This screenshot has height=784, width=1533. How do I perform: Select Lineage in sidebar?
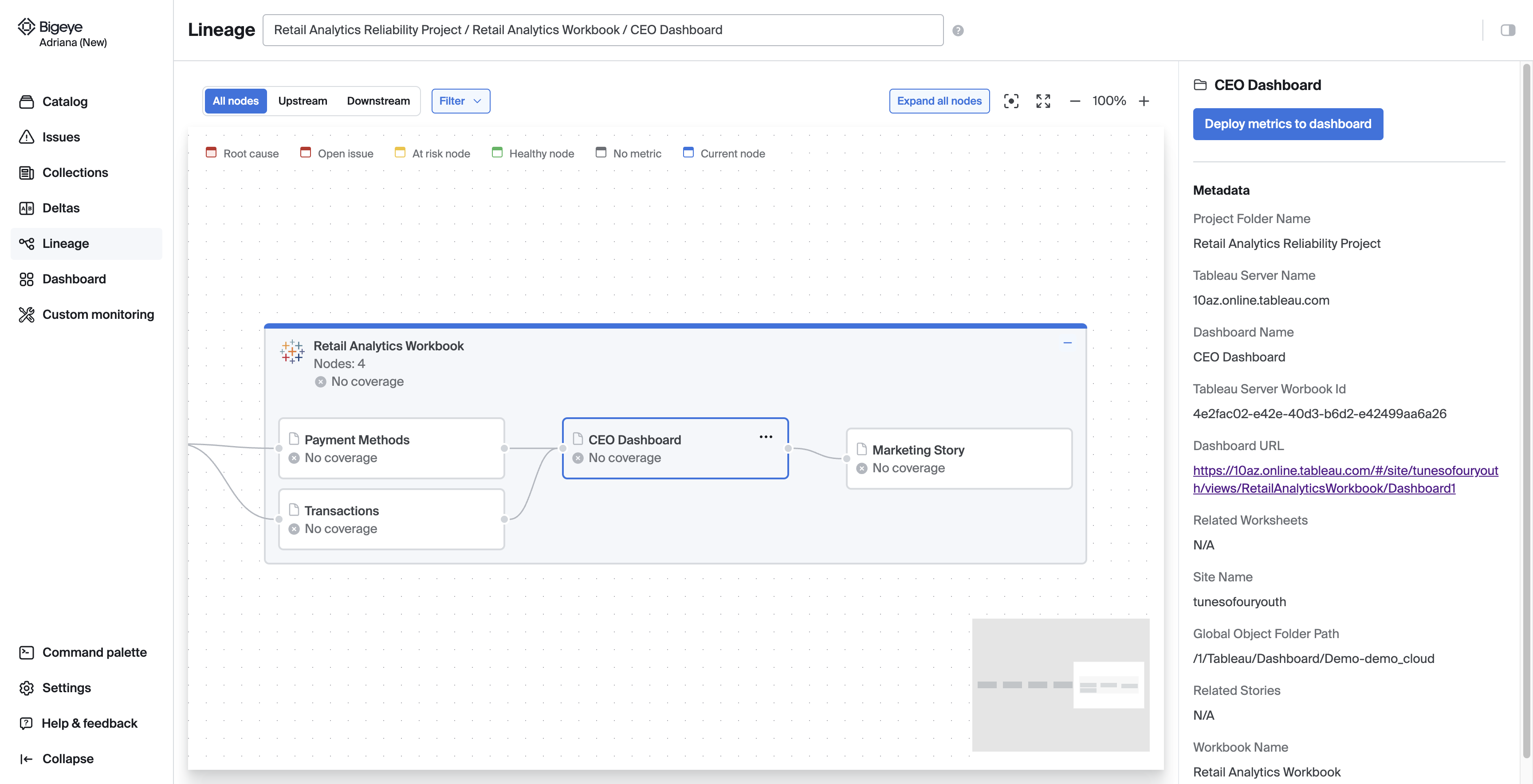coord(86,243)
